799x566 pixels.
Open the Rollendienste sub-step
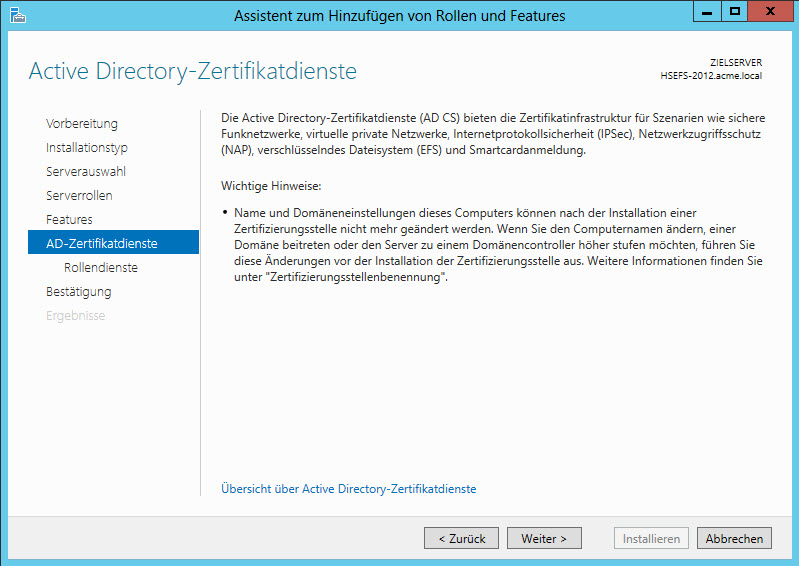[x=101, y=267]
